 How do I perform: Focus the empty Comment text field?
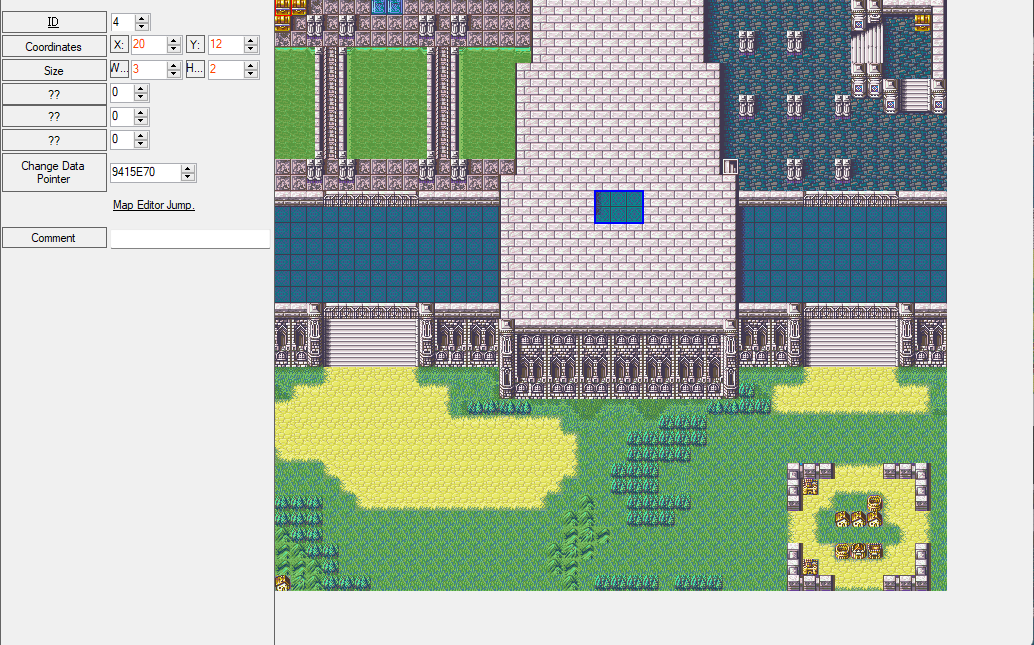191,239
